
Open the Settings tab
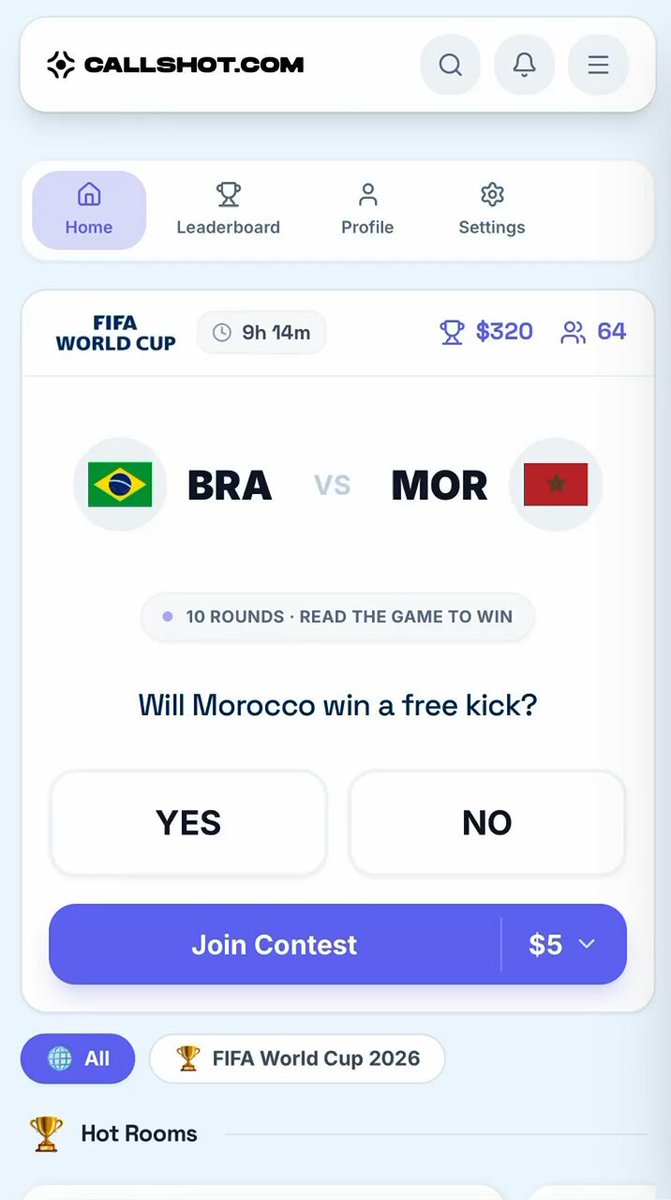492,210
